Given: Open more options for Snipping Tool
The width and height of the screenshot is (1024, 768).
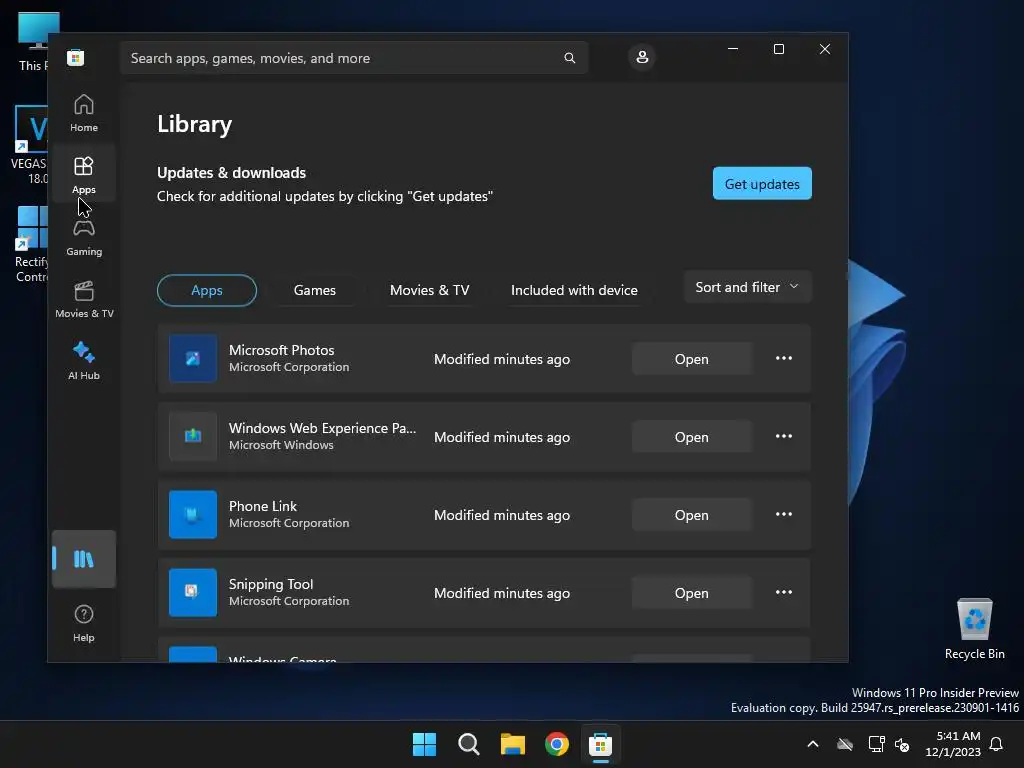Looking at the screenshot, I should 784,592.
